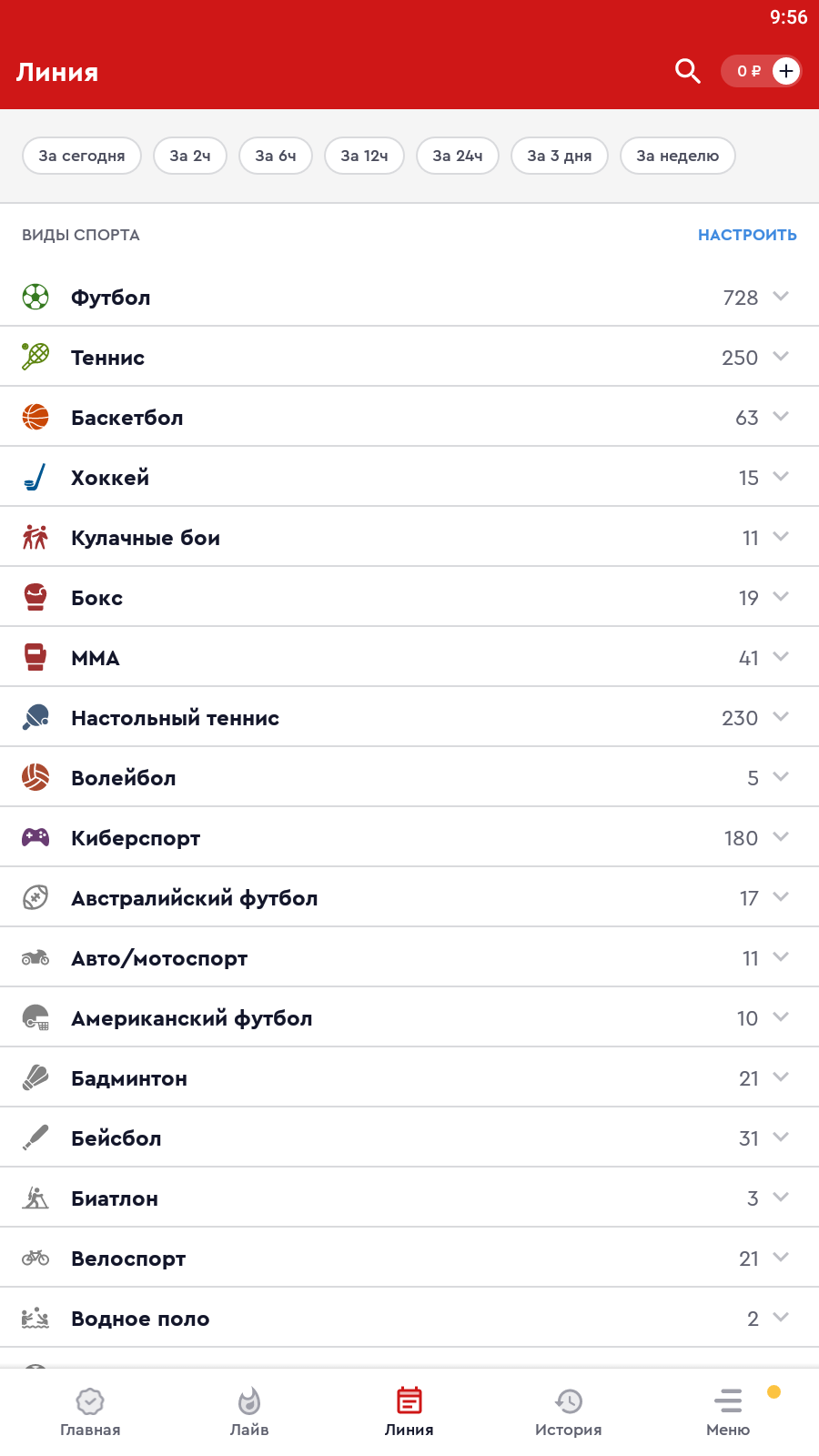Open the Биатлон sport row
819x1456 pixels.
pos(364,1198)
